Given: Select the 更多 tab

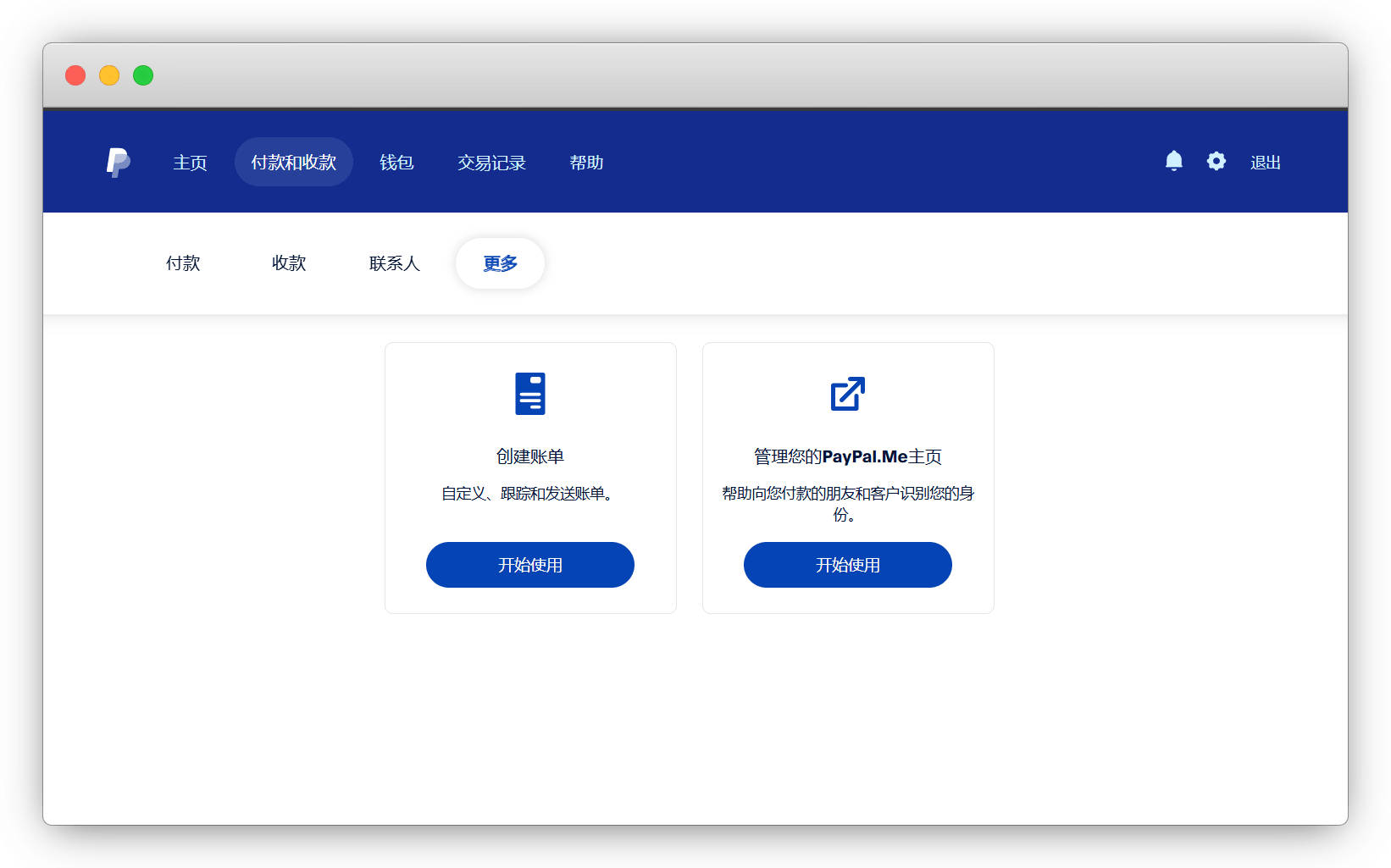Looking at the screenshot, I should click(500, 263).
